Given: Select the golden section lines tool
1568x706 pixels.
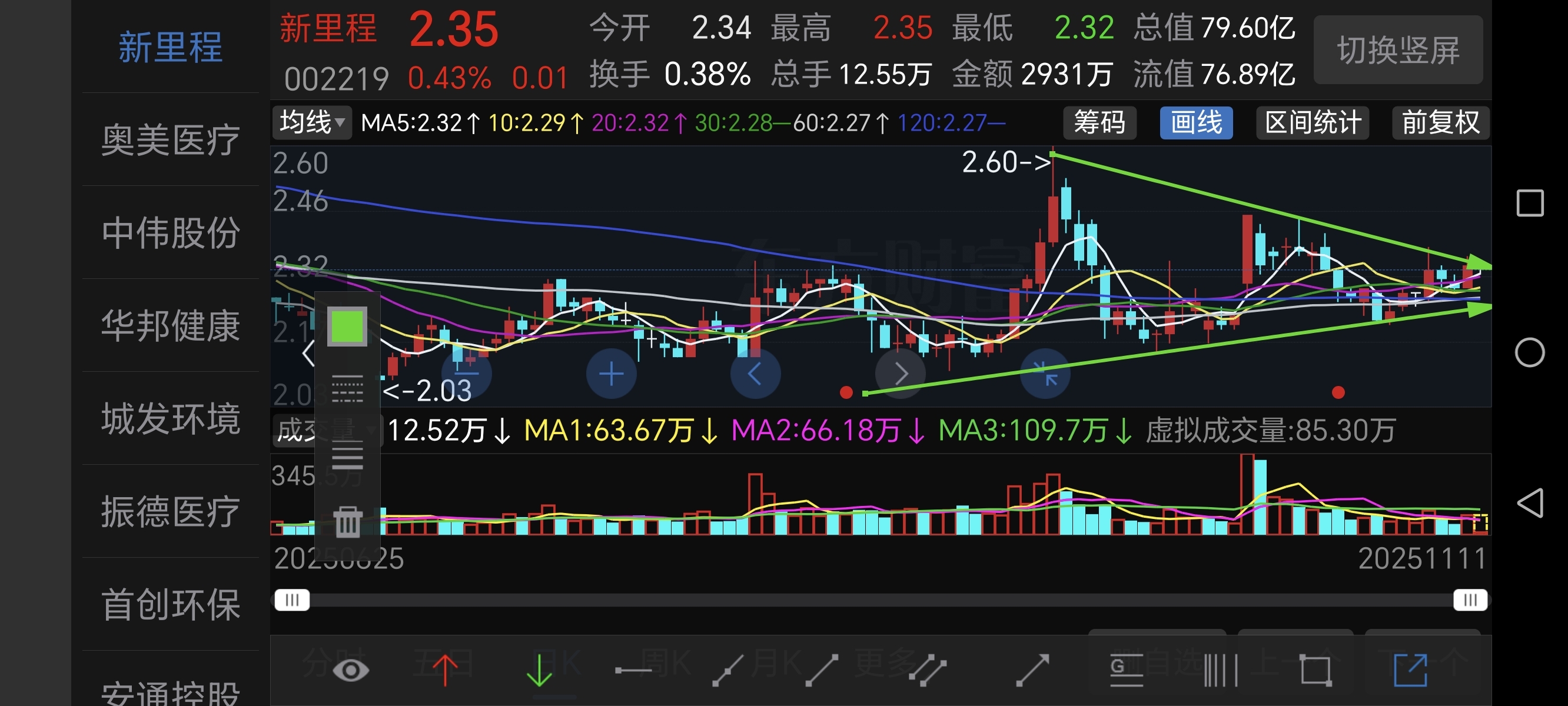Looking at the screenshot, I should (x=1126, y=671).
